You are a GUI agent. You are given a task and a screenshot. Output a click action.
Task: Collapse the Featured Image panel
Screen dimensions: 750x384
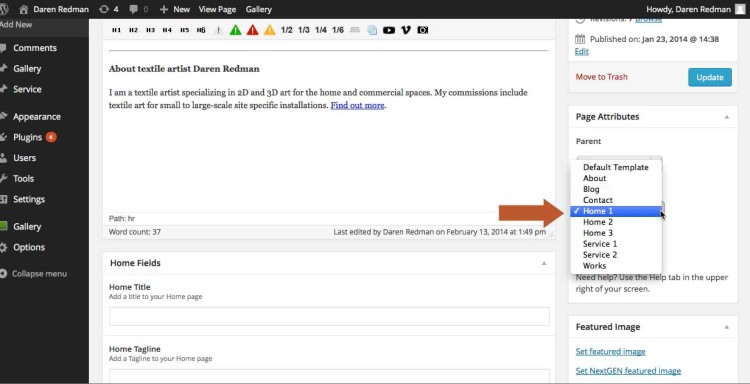(727, 327)
